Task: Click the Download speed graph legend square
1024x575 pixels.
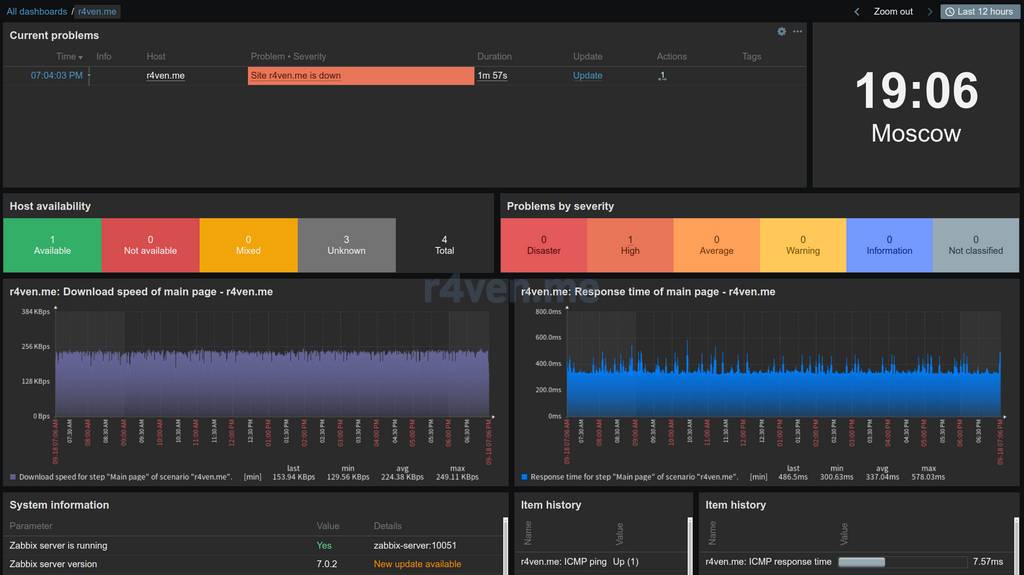Action: coord(13,478)
